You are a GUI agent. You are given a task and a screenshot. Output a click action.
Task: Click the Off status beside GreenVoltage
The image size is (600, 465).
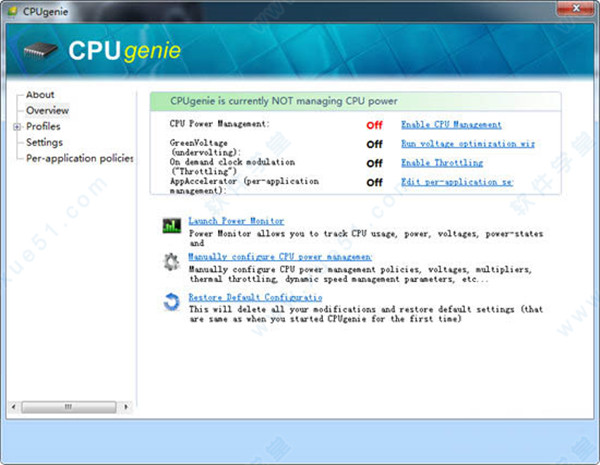click(374, 144)
